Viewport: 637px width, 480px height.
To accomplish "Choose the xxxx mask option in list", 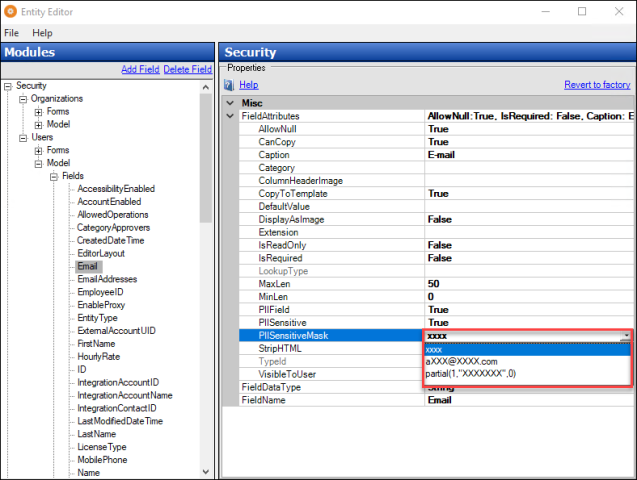I will [x=527, y=350].
